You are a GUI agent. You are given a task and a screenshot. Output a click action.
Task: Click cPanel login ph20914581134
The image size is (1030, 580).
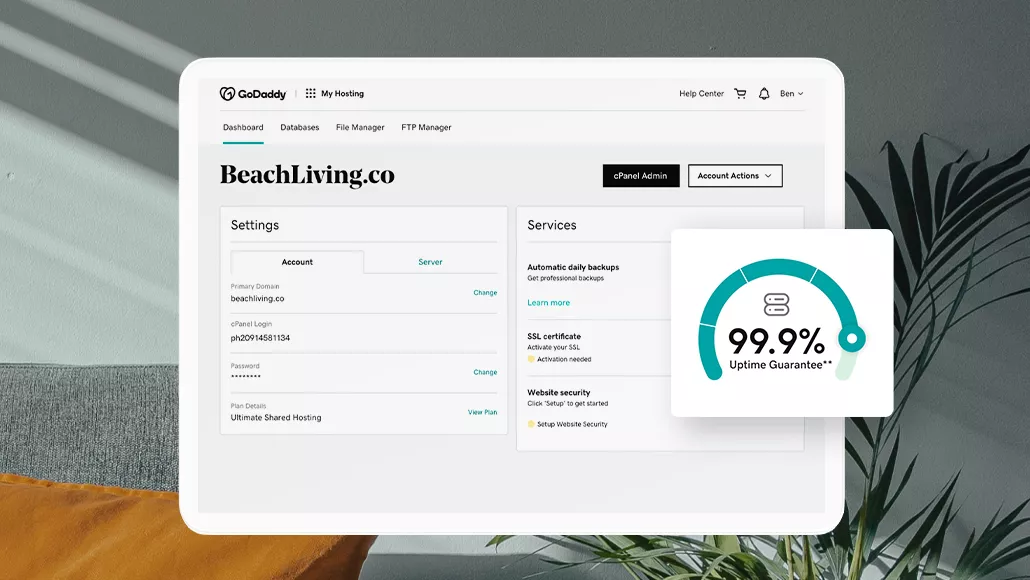[260, 338]
